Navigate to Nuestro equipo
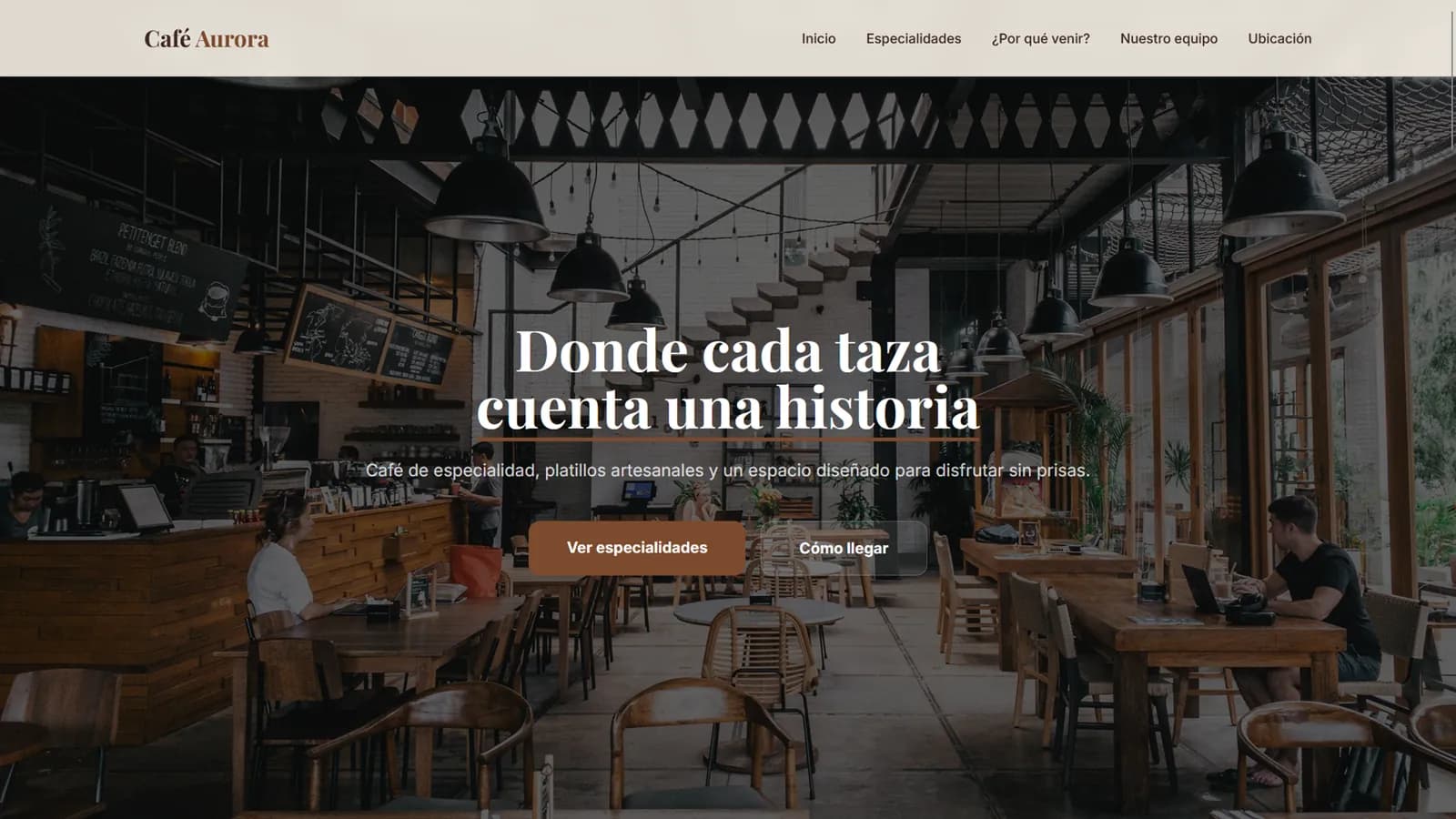Viewport: 1456px width, 819px height. click(x=1169, y=39)
